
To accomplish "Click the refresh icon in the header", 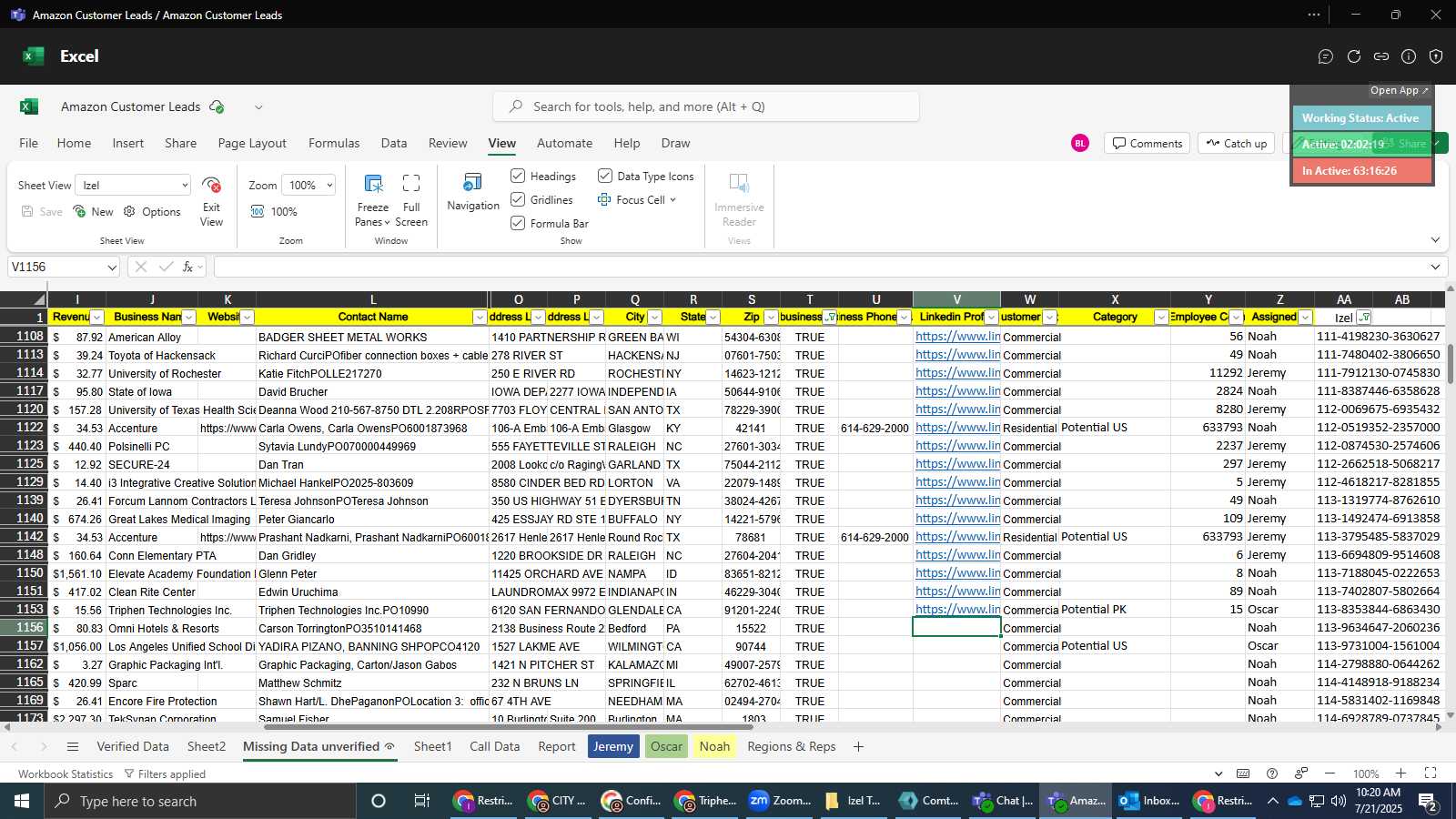I will (1354, 56).
